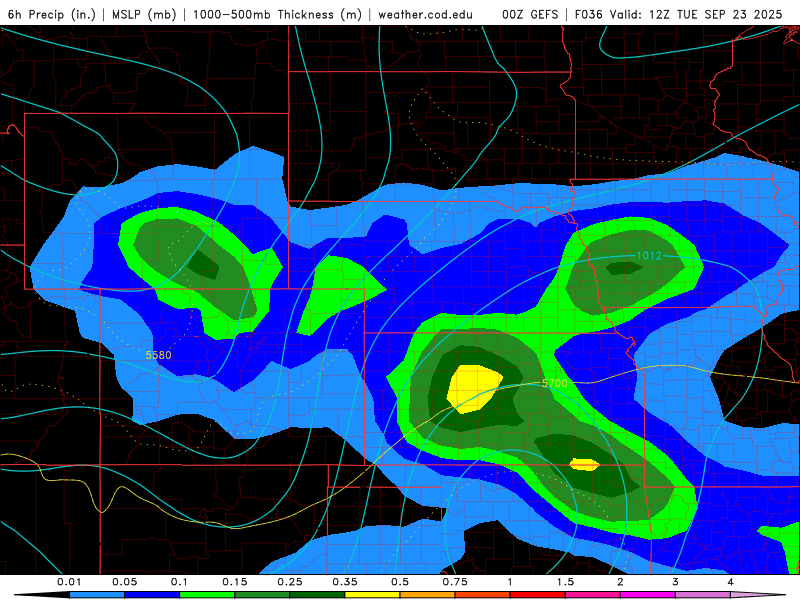This screenshot has height=600, width=800.
Task: Click the '6h Precip (in.)' header label
Action: coord(52,14)
